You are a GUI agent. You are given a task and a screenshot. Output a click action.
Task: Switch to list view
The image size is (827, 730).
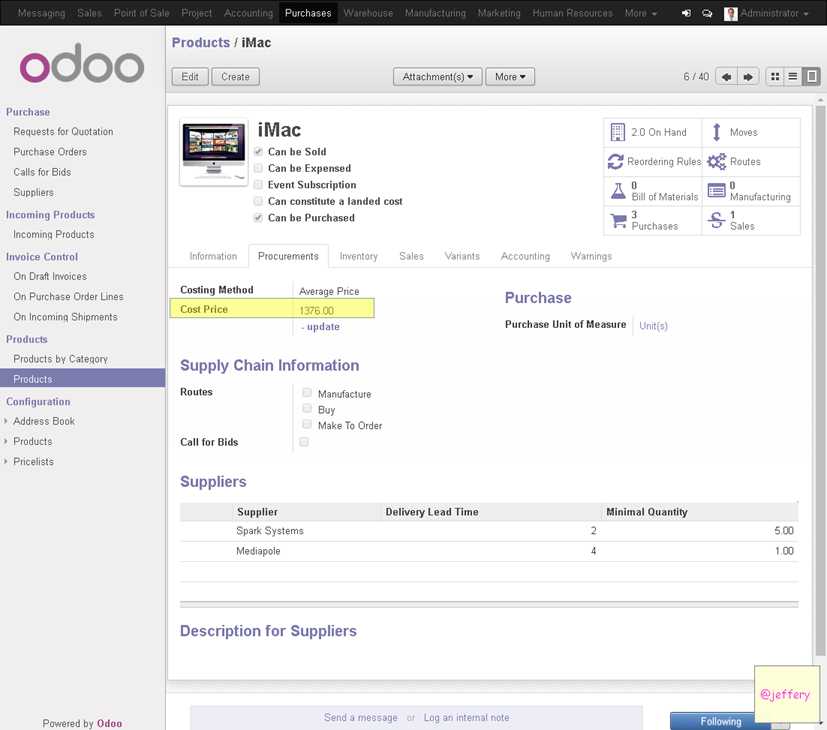pos(793,77)
